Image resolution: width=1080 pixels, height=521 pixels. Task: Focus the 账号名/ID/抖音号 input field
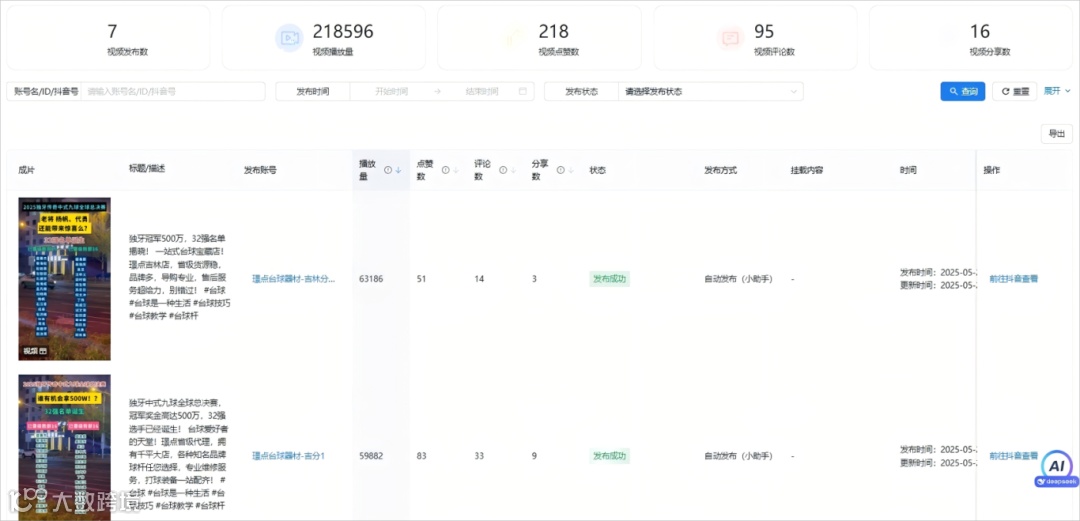tap(173, 91)
